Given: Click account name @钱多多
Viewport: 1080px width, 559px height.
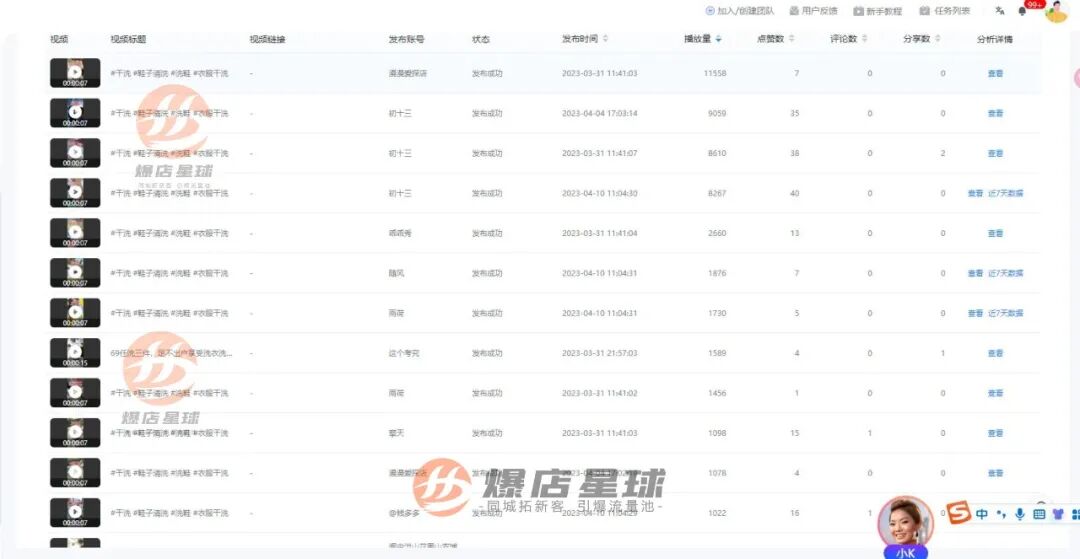Looking at the screenshot, I should click(x=404, y=513).
